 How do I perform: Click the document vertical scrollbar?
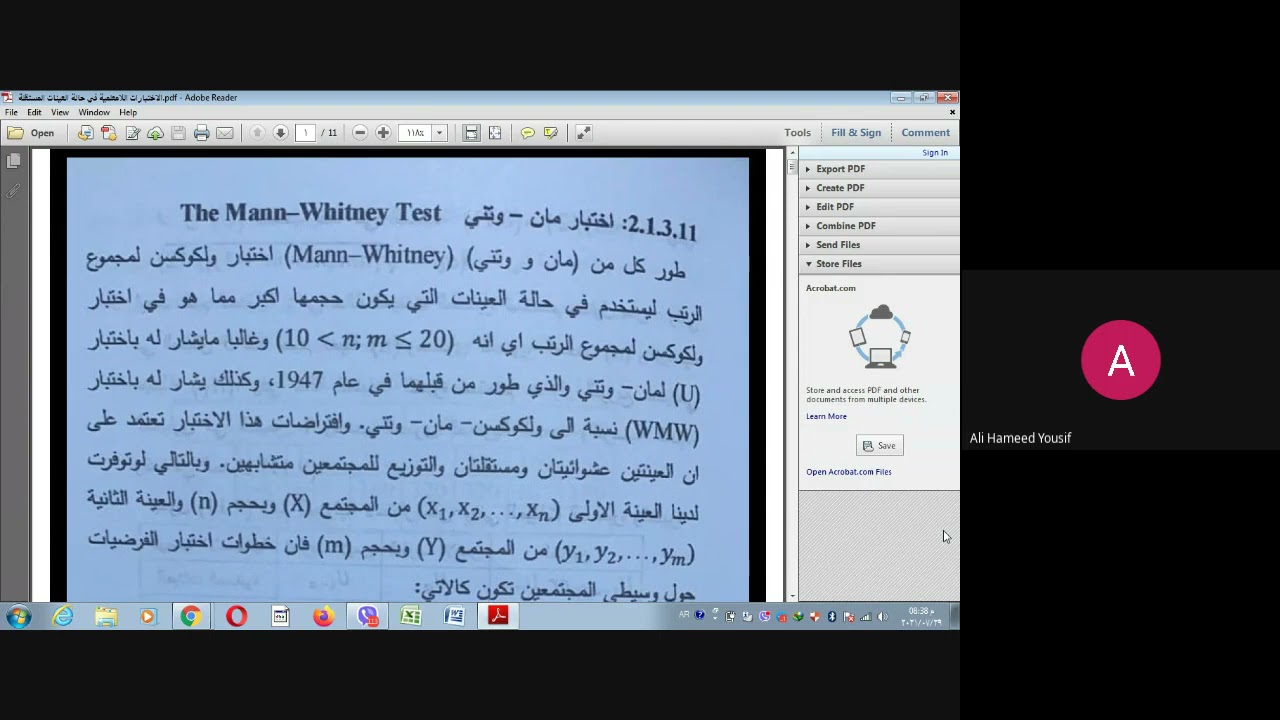(x=792, y=375)
